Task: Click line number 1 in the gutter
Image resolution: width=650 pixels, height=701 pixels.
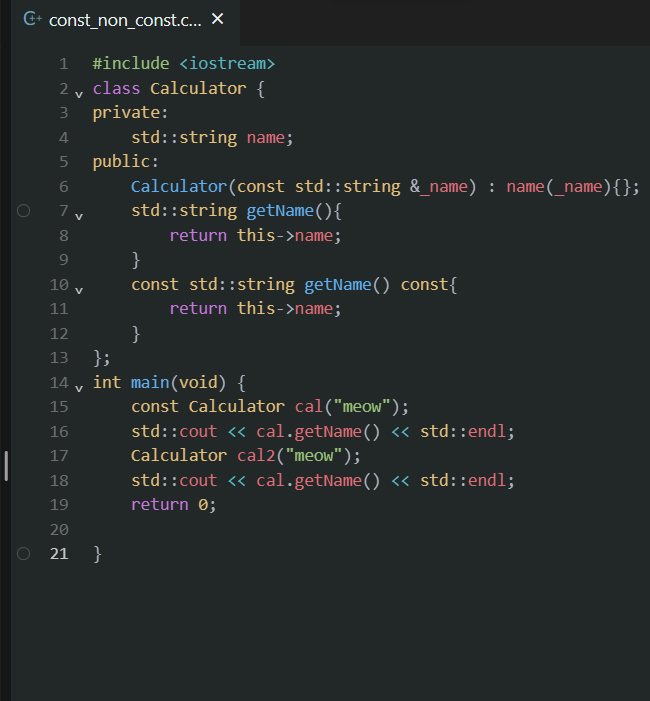Action: point(63,64)
